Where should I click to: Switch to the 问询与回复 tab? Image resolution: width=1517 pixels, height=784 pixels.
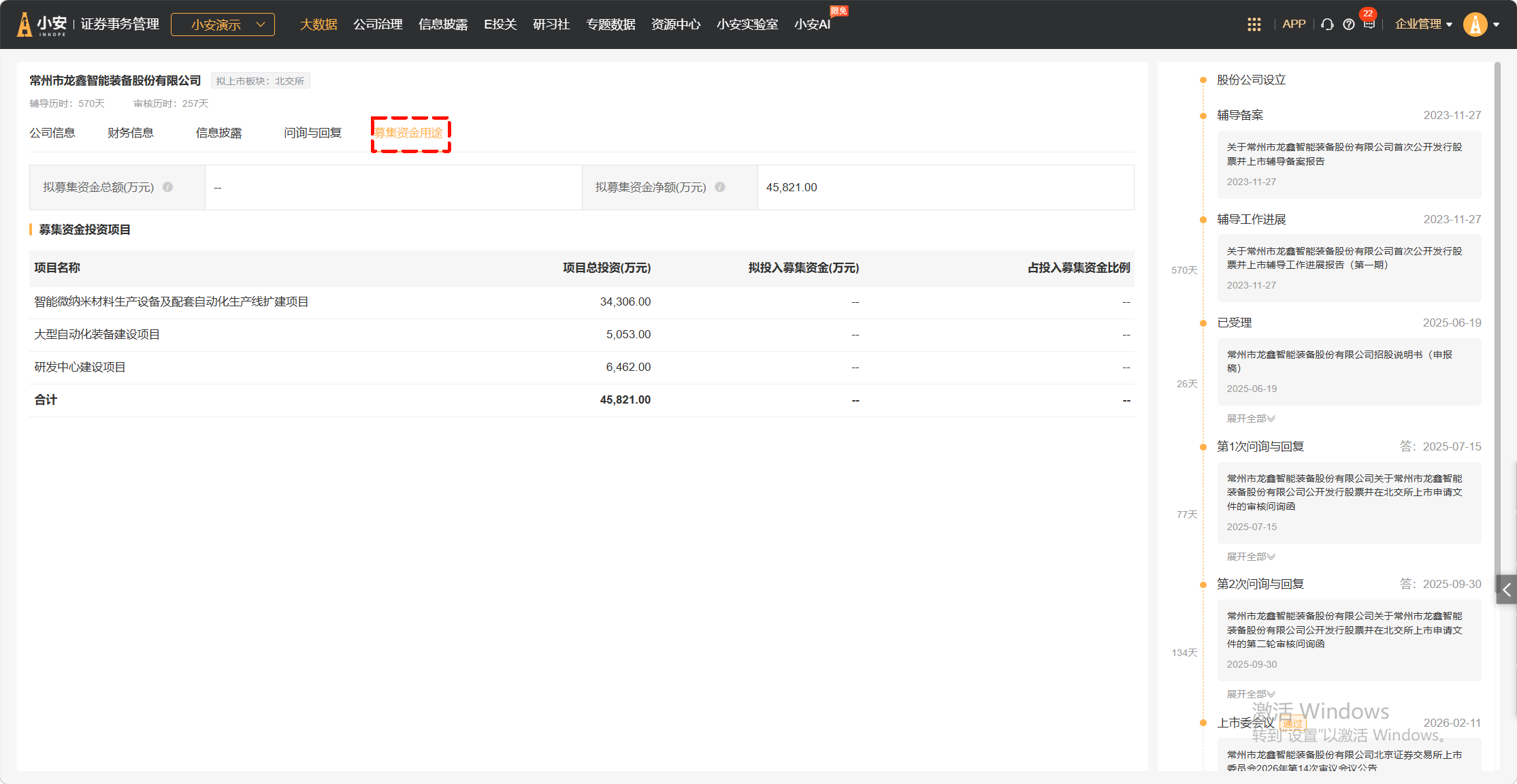click(312, 133)
